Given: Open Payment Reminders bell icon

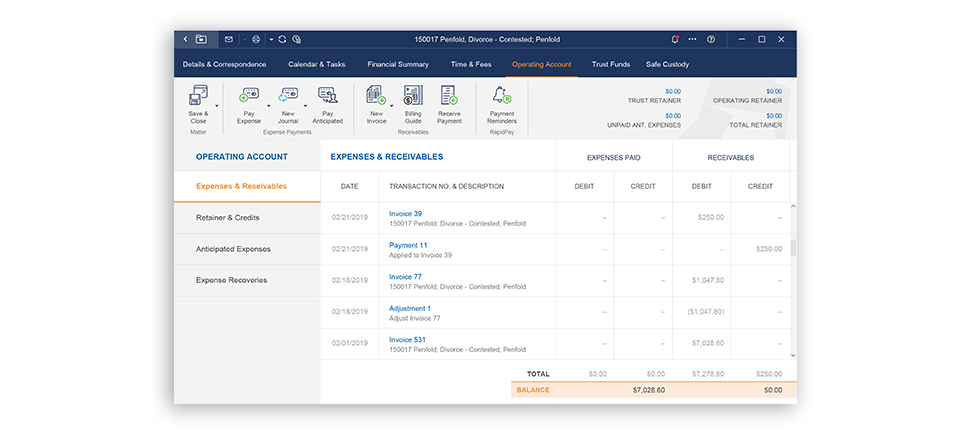Looking at the screenshot, I should coord(502,95).
